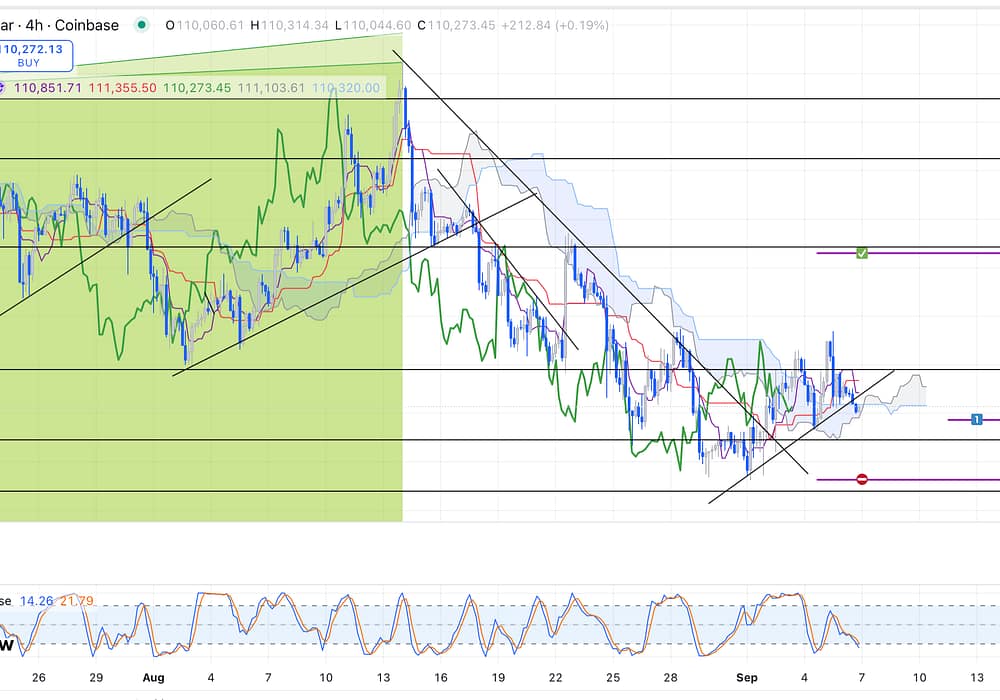Click the purple indicator icon beside 110,851.71
Image resolution: width=1000 pixels, height=700 pixels.
pos(4,88)
